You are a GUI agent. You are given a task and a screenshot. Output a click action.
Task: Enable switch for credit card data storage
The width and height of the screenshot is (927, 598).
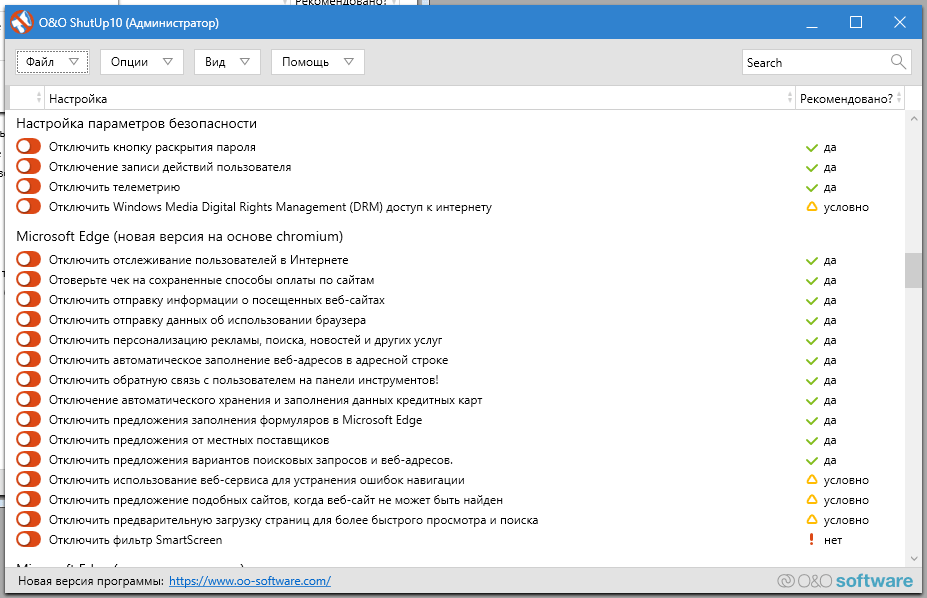(x=28, y=399)
